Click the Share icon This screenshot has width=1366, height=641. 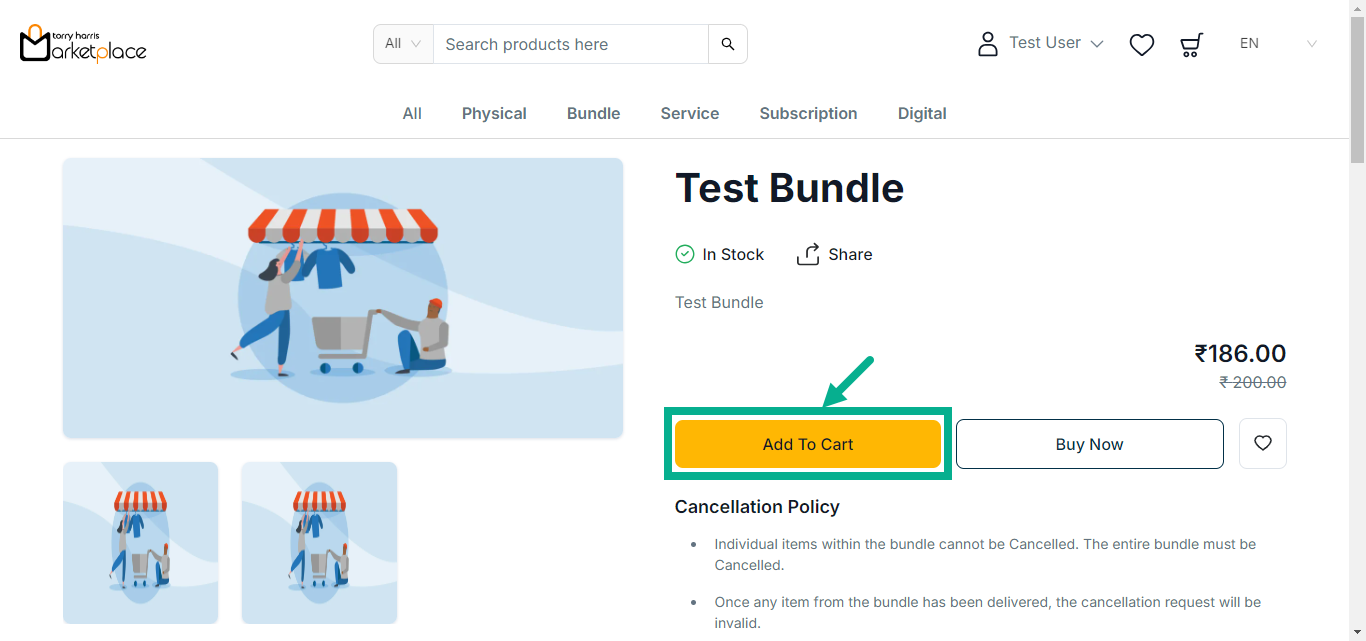(x=808, y=254)
